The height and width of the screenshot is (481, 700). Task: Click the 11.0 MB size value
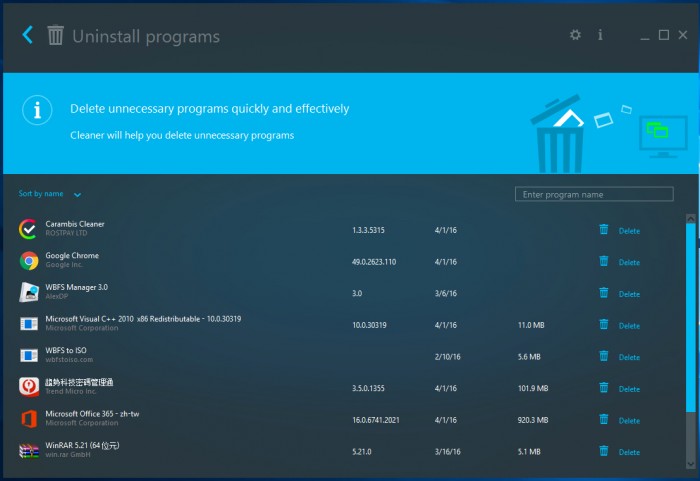[531, 325]
